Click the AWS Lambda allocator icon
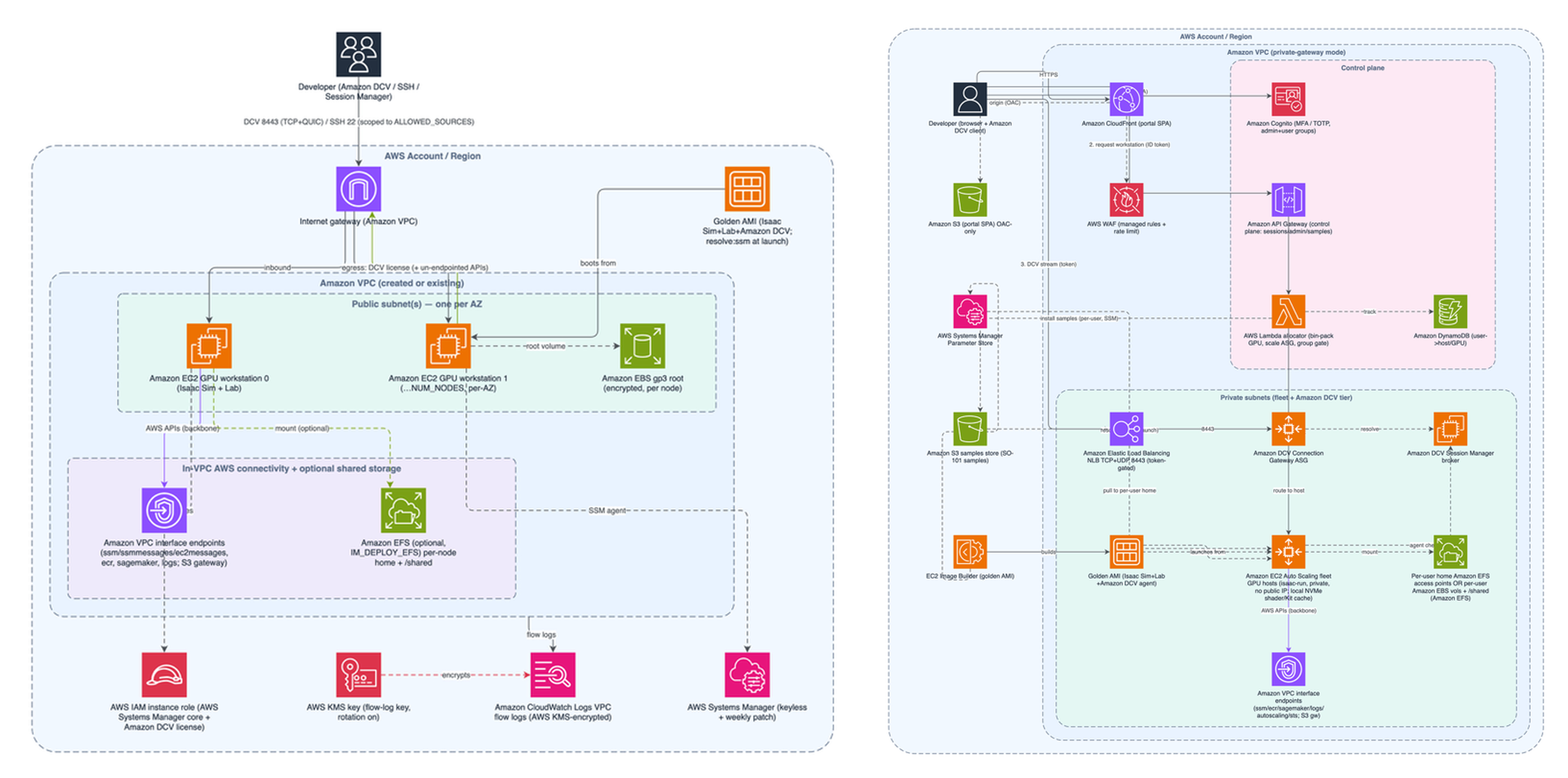Image resolution: width=1568 pixels, height=778 pixels. pyautogui.click(x=1288, y=312)
